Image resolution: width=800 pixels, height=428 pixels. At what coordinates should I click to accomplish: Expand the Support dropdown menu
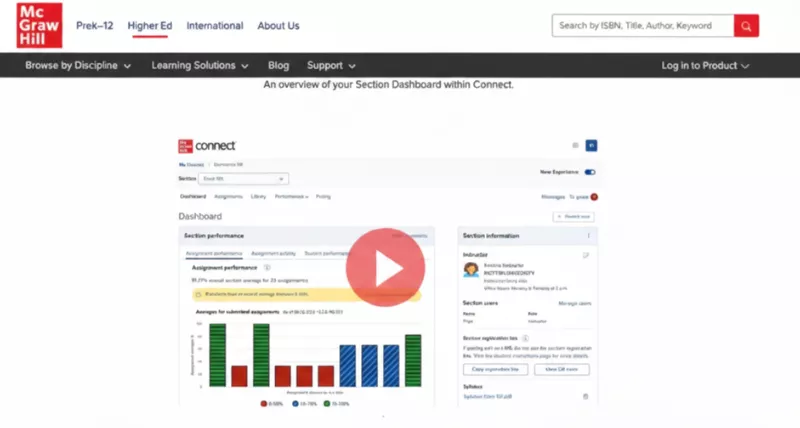[x=331, y=65]
